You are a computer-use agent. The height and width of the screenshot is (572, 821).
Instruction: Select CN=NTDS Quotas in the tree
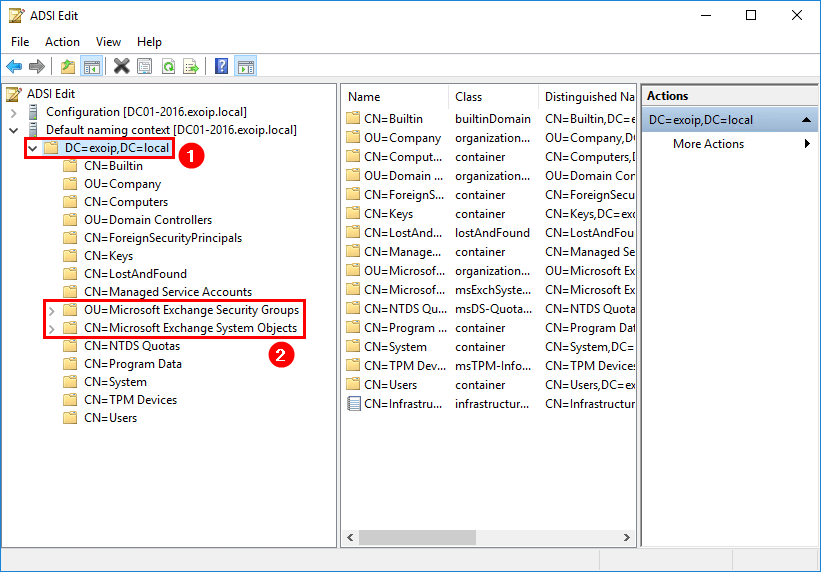(x=132, y=346)
